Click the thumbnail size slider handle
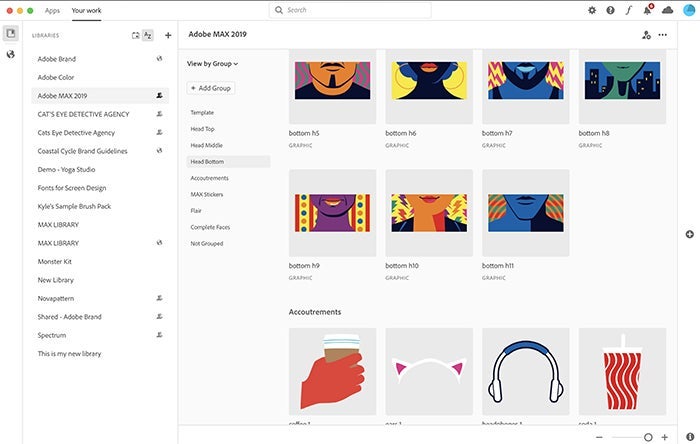 pyautogui.click(x=648, y=437)
